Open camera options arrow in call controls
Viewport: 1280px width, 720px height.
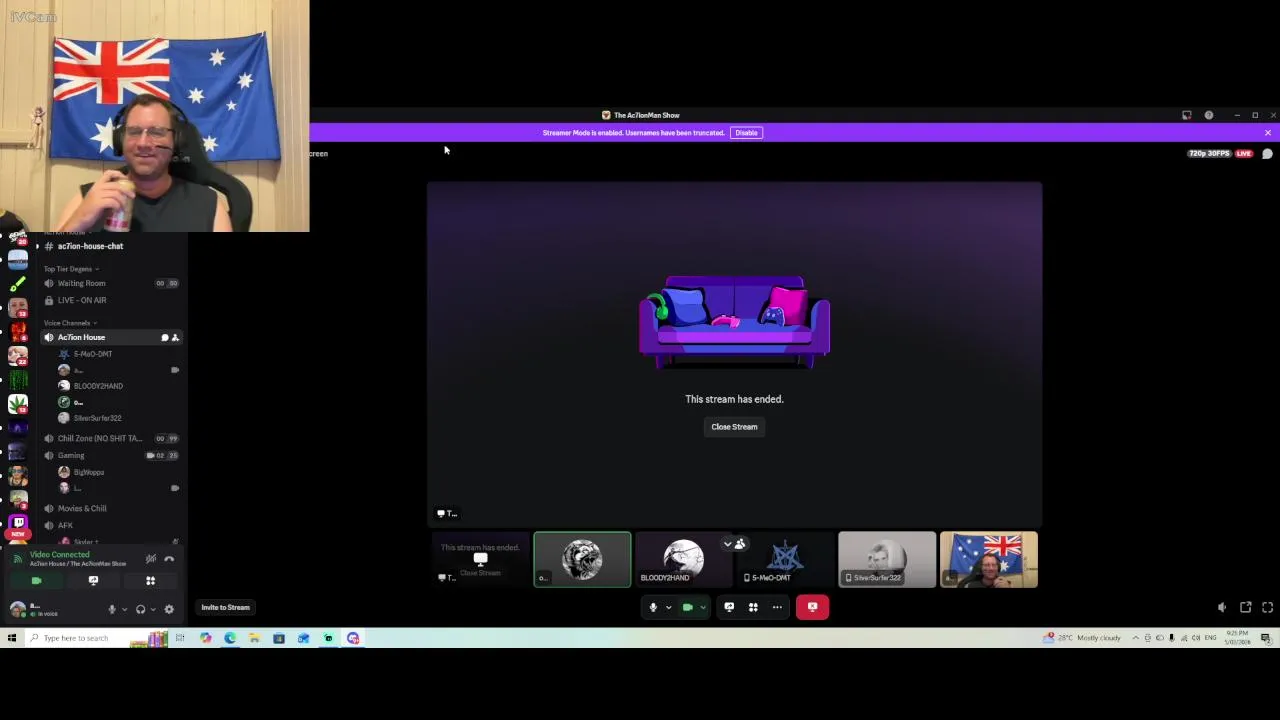click(702, 607)
